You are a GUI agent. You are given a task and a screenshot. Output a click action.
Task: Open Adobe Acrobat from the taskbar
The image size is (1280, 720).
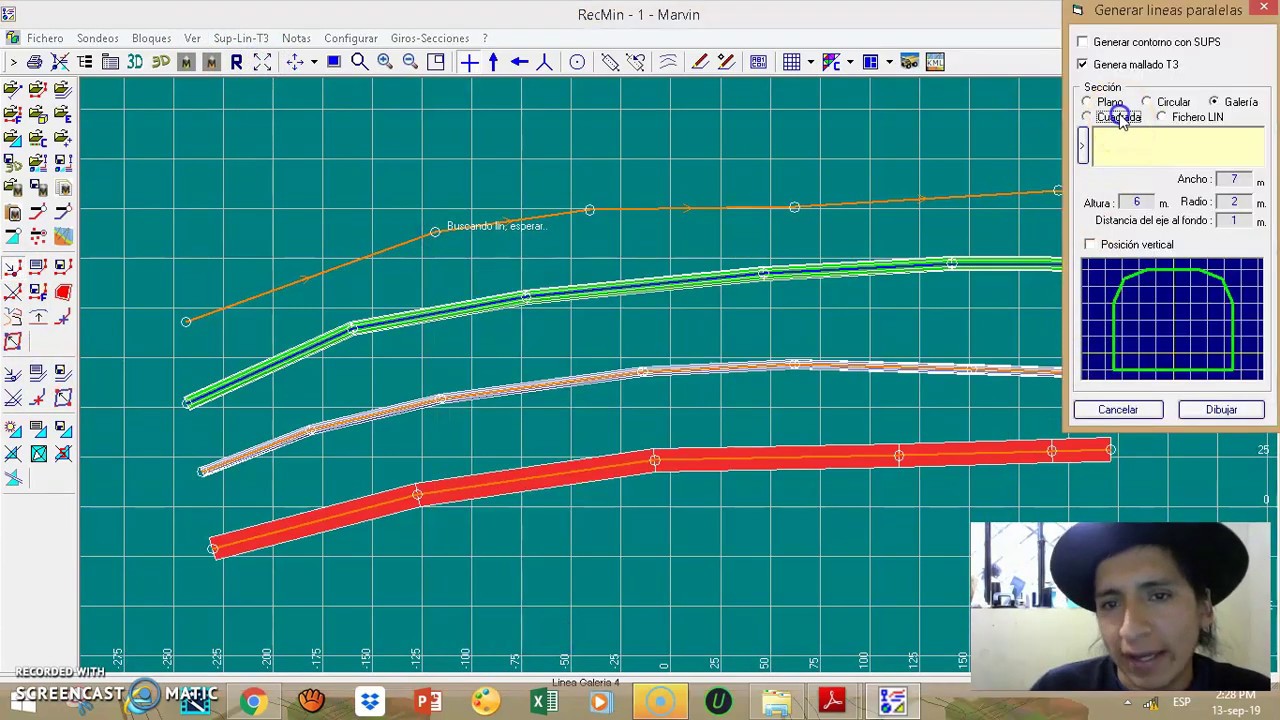(x=832, y=701)
